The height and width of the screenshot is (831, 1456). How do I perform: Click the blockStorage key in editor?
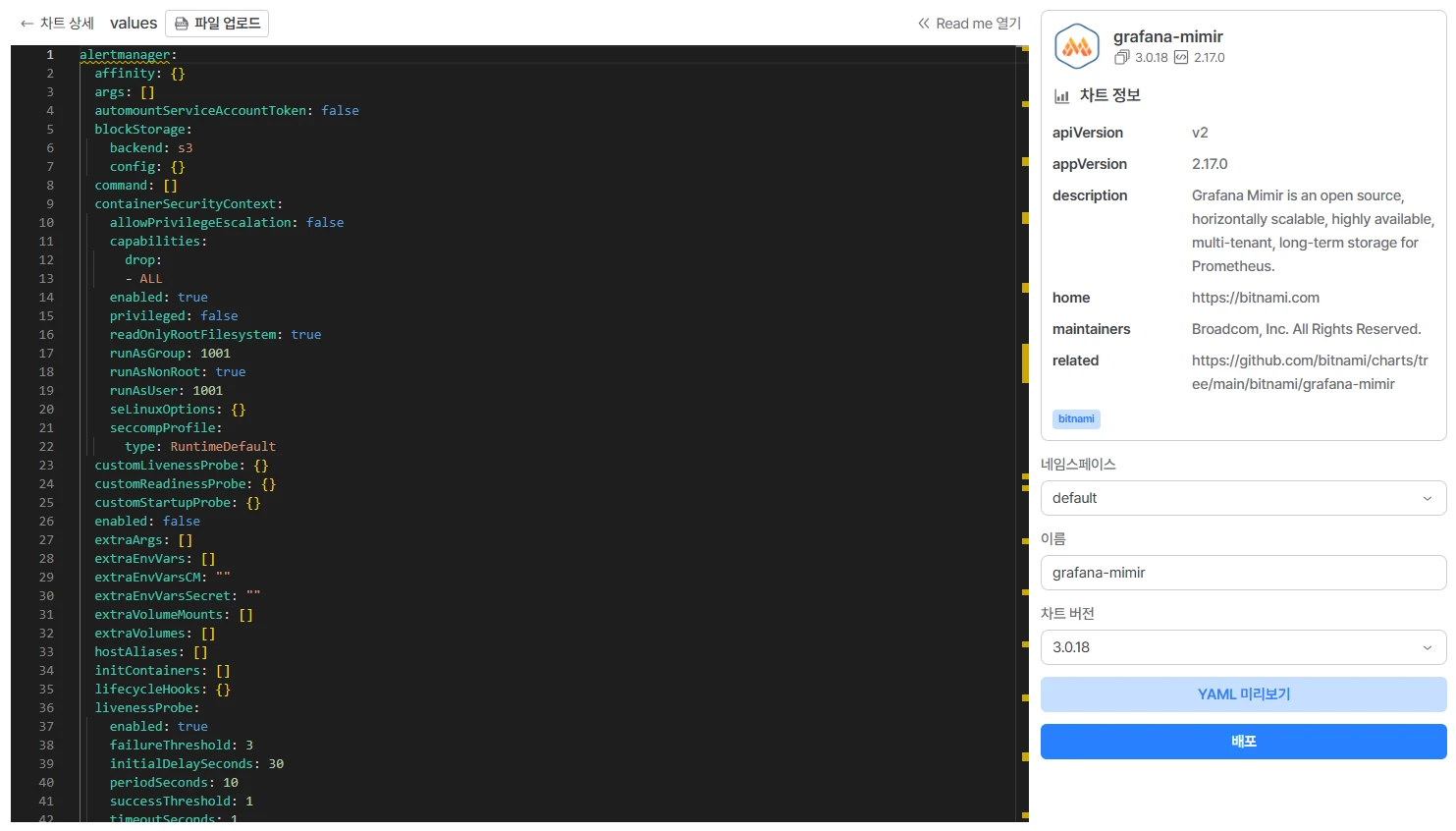(139, 130)
